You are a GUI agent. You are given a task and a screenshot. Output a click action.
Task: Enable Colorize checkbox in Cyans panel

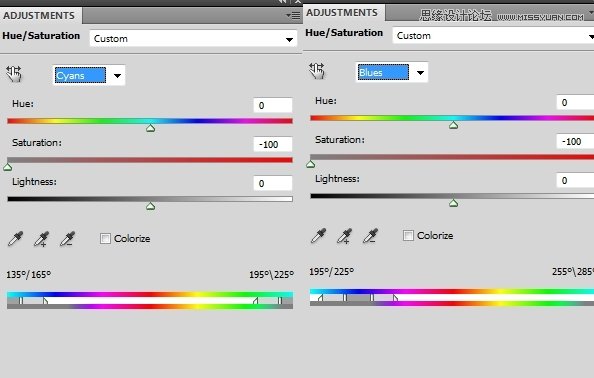[x=105, y=239]
